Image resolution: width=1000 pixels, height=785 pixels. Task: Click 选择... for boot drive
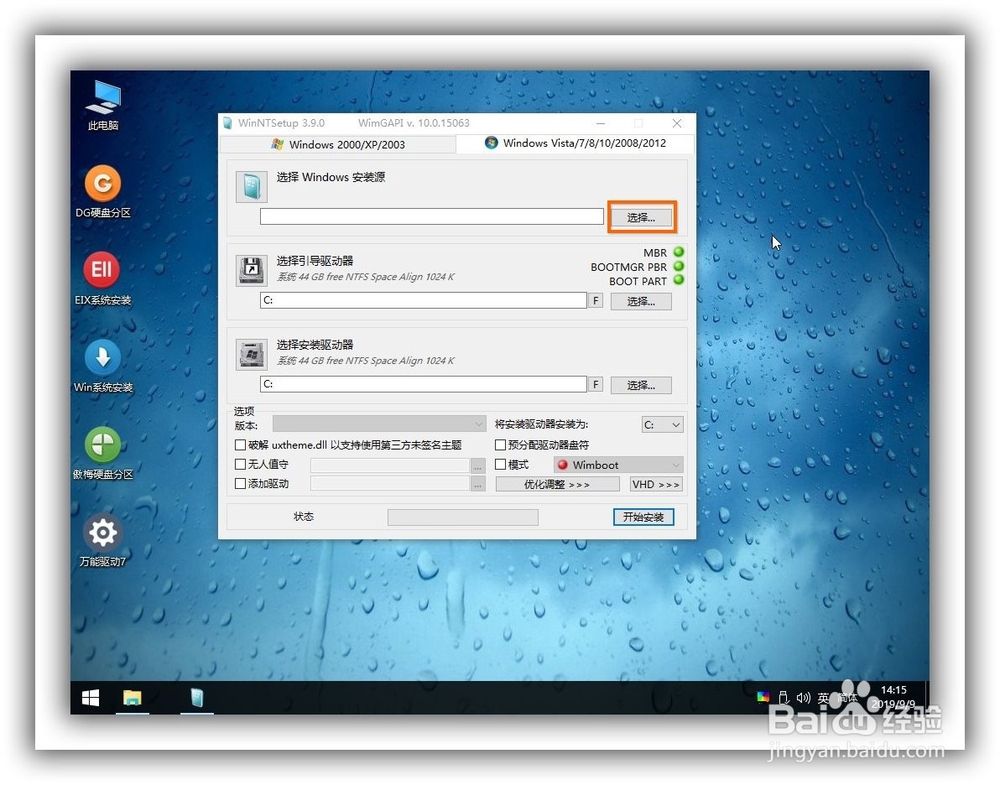pos(641,301)
